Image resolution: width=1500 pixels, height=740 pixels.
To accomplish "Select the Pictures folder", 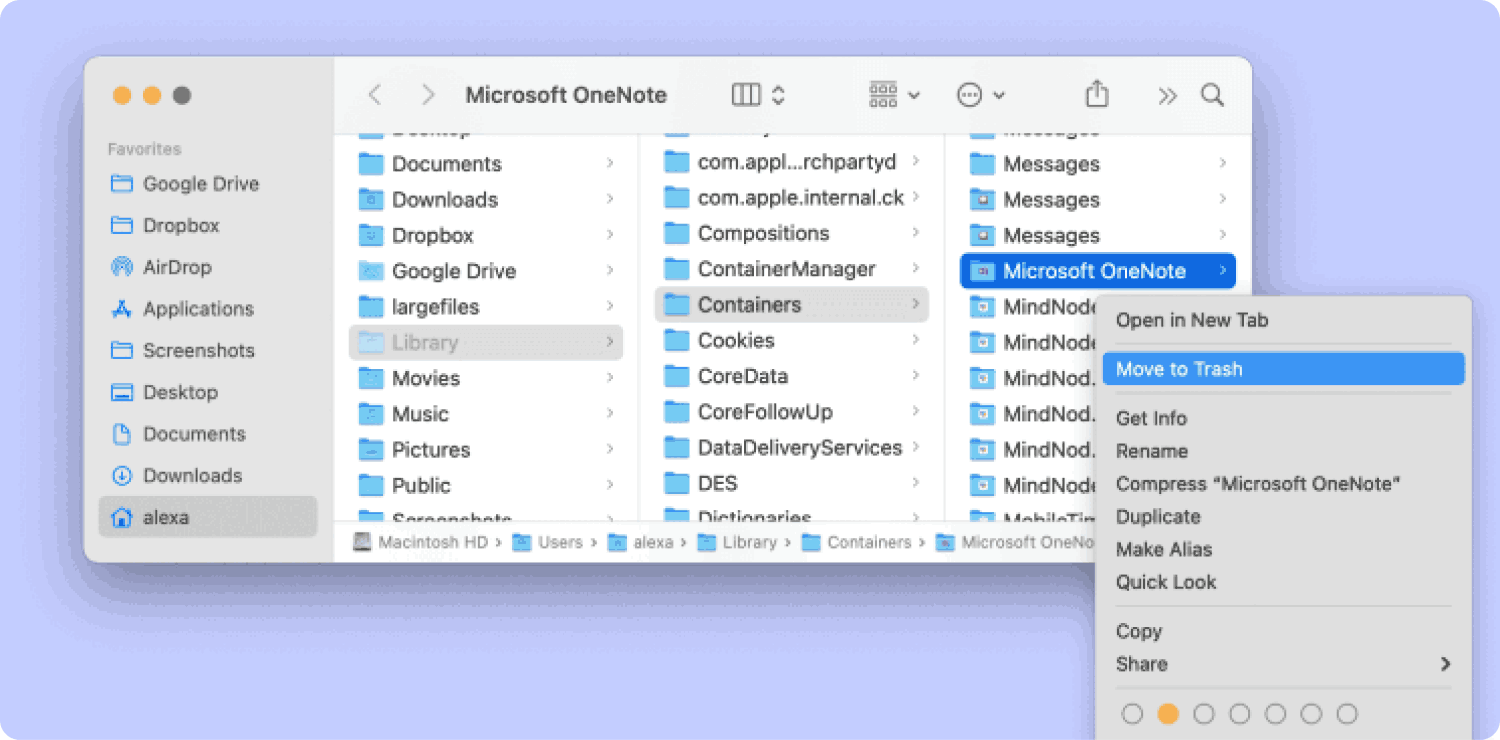I will point(486,450).
